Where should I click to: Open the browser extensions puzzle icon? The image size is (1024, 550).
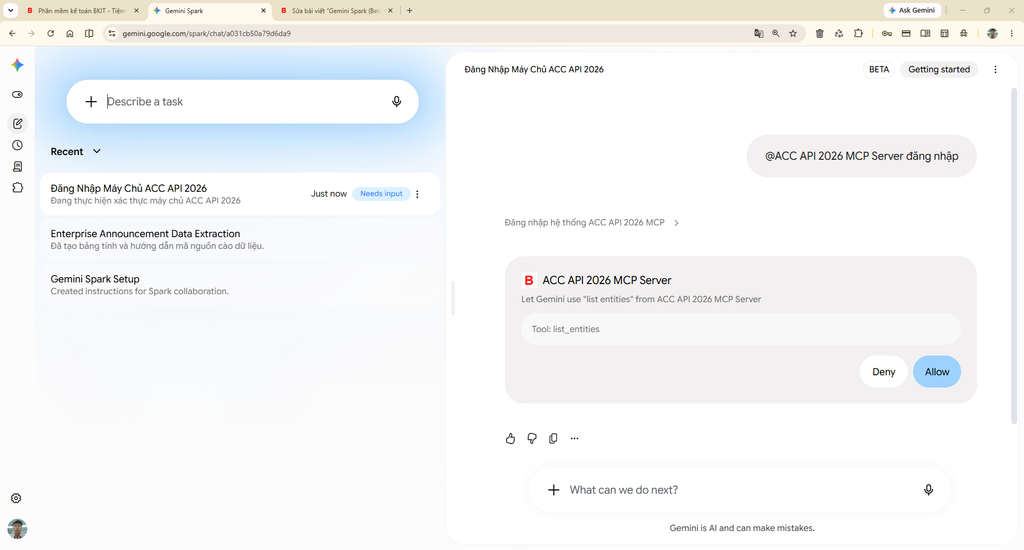858,33
